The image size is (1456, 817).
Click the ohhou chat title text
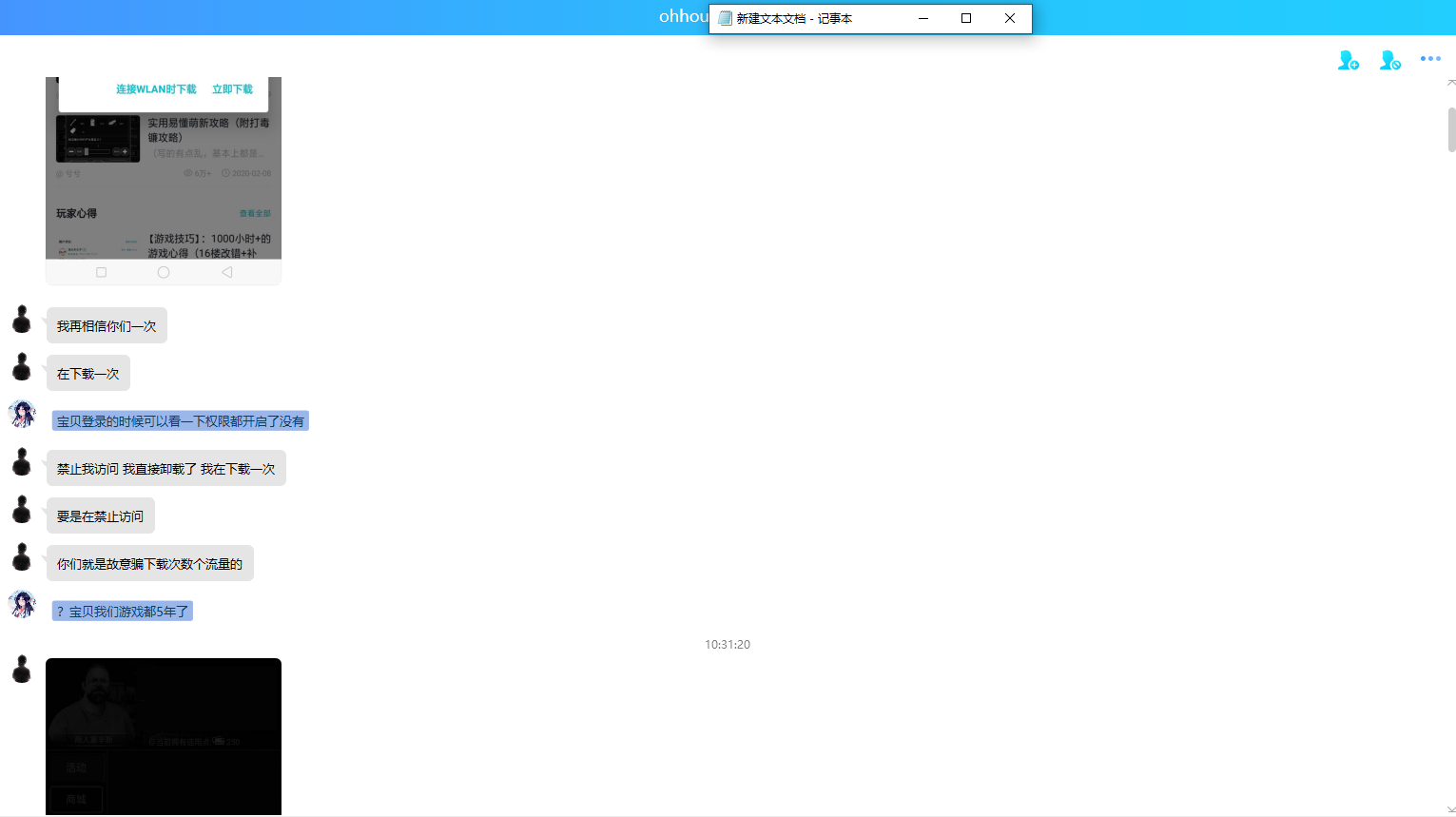(684, 16)
